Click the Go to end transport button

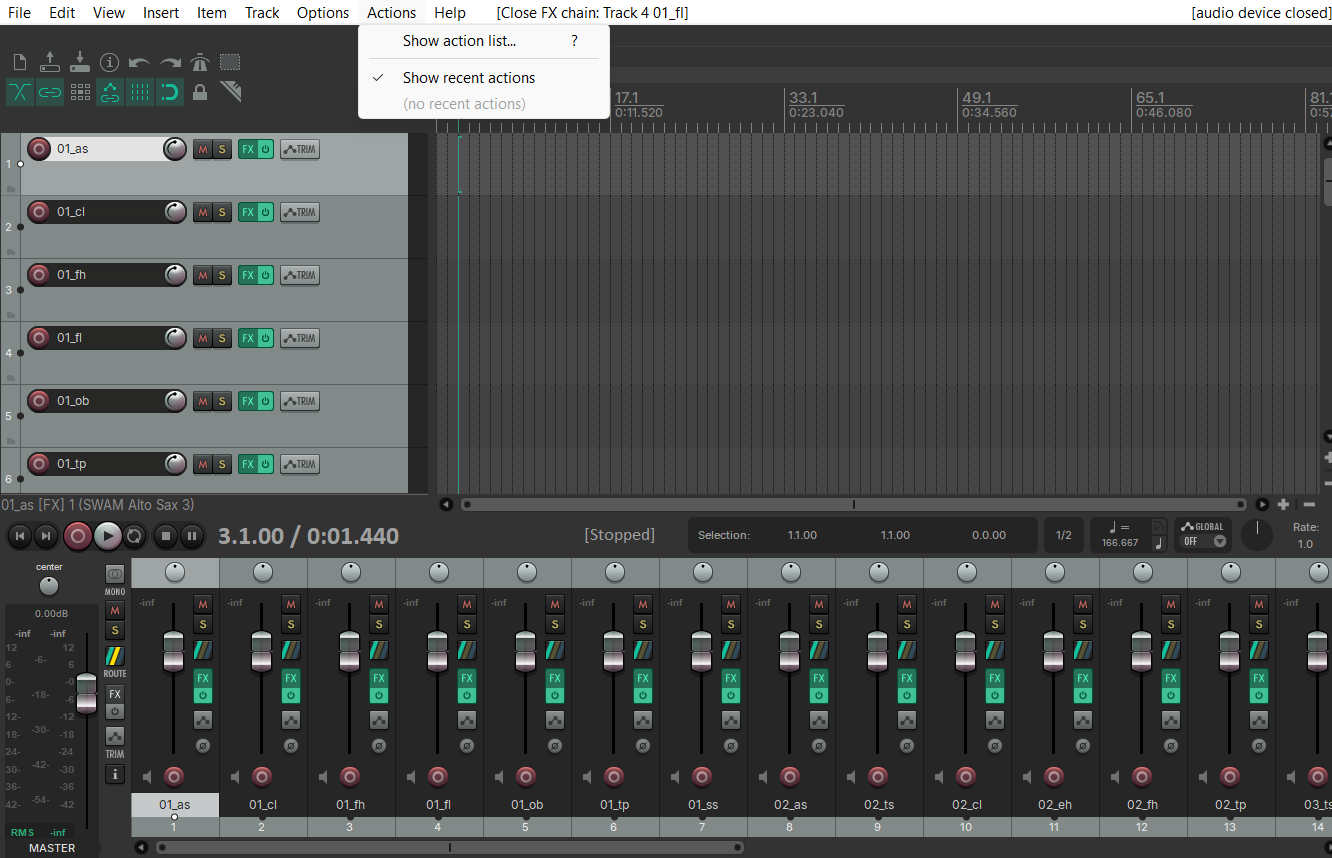(x=45, y=536)
